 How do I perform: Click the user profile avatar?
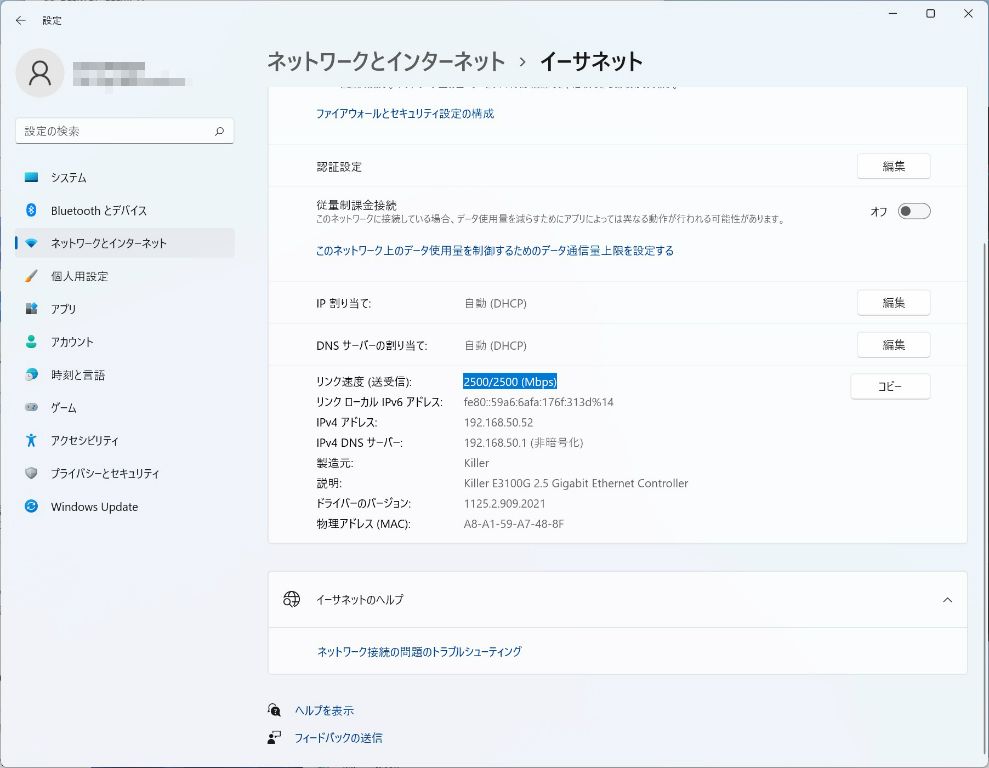[x=41, y=73]
